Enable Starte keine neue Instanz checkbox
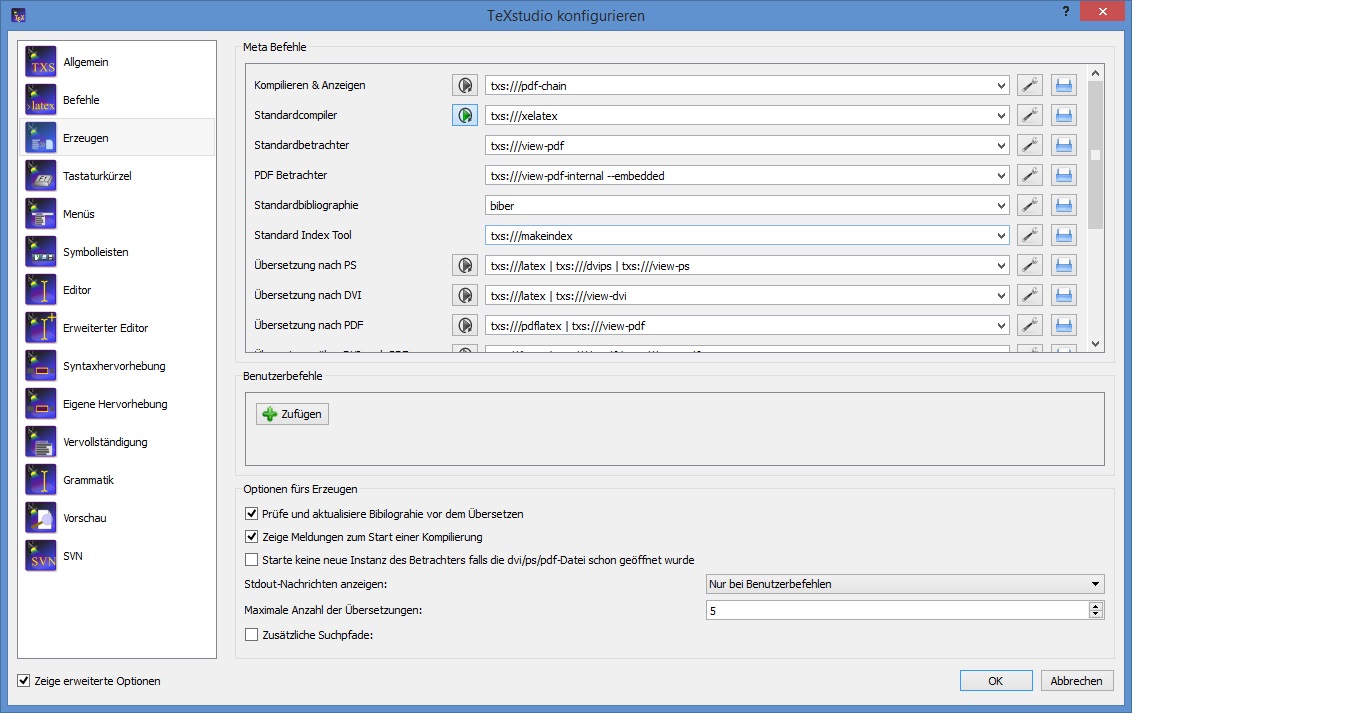This screenshot has height=713, width=1360. pyautogui.click(x=251, y=560)
